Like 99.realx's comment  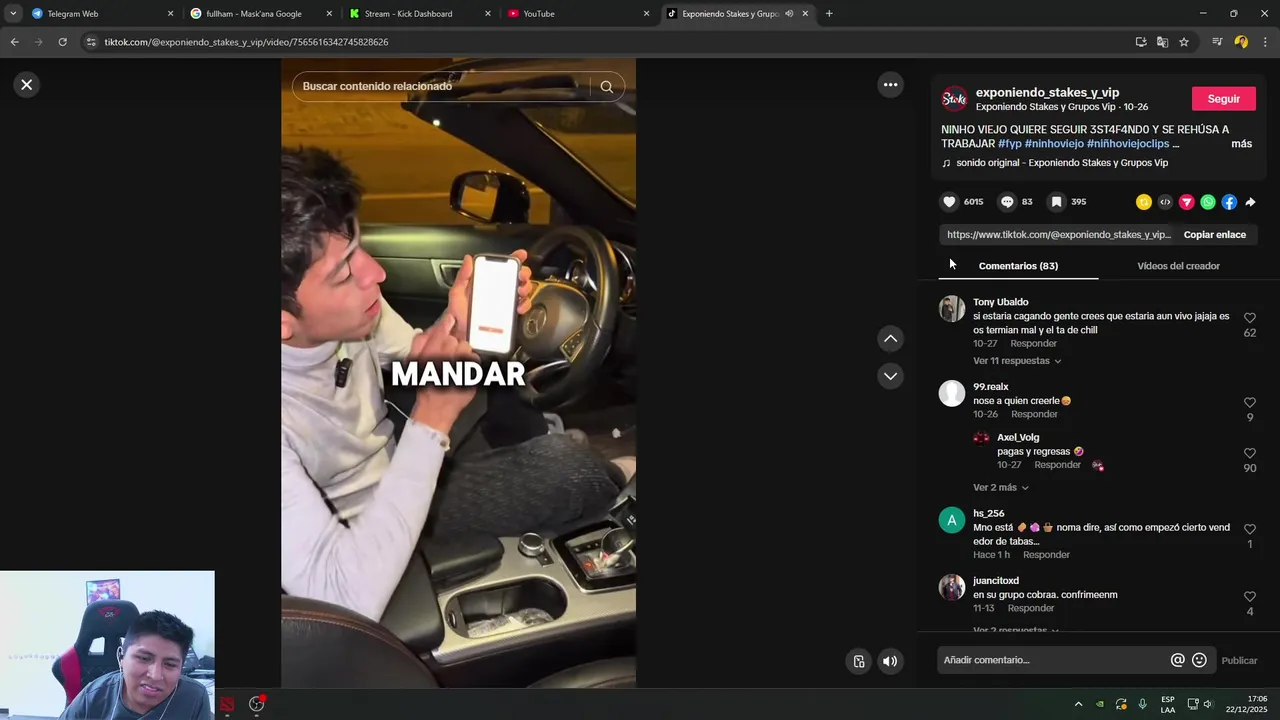tap(1250, 403)
